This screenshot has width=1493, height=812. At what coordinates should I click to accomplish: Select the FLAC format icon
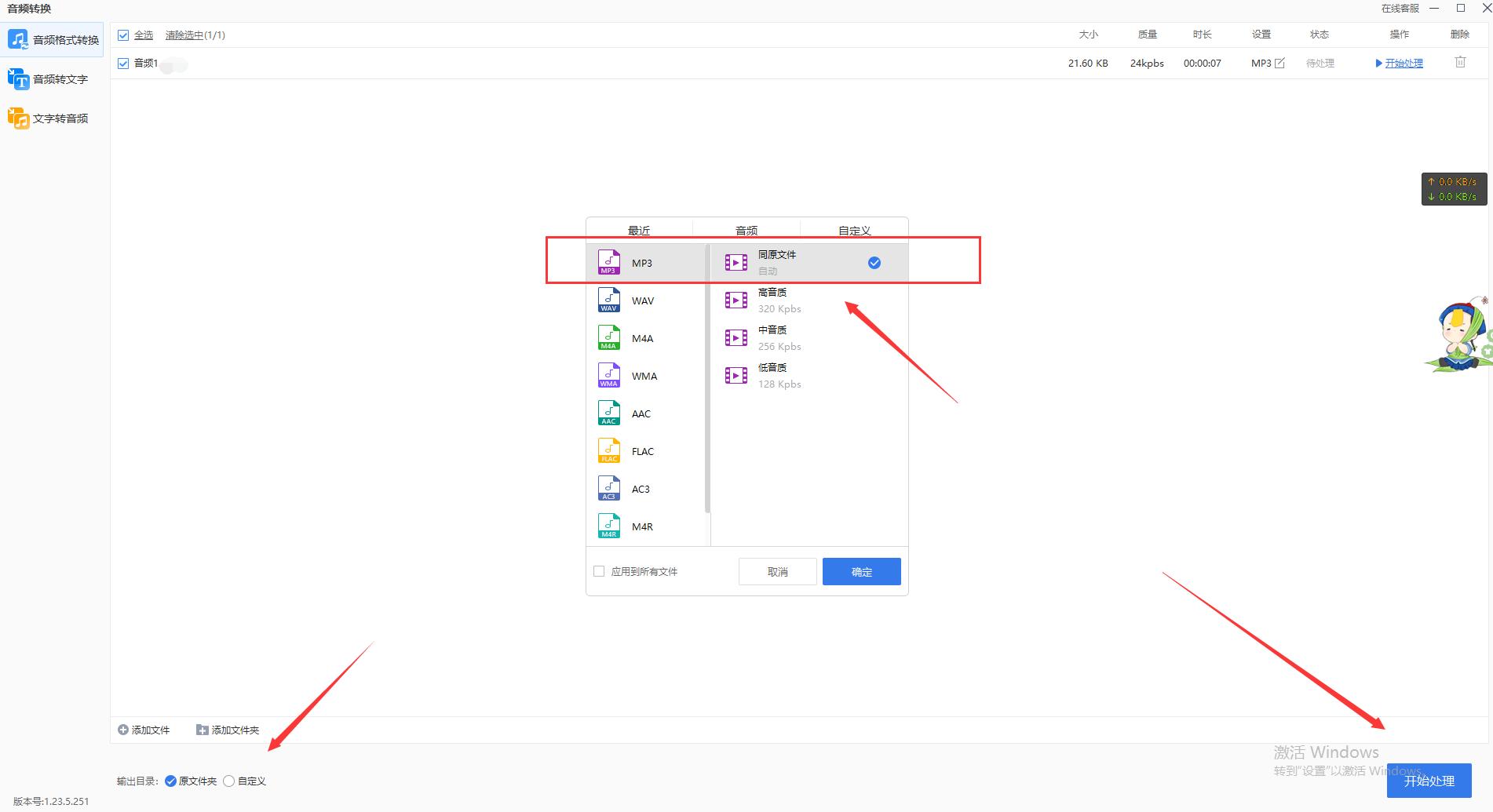pyautogui.click(x=608, y=451)
